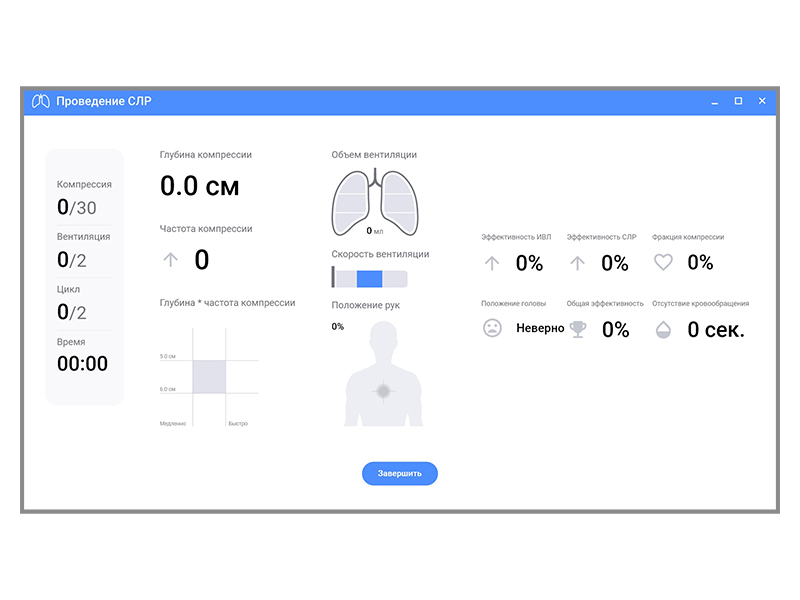
Task: Click the arrow icon beside Эффективность СЛР
Action: click(x=577, y=263)
